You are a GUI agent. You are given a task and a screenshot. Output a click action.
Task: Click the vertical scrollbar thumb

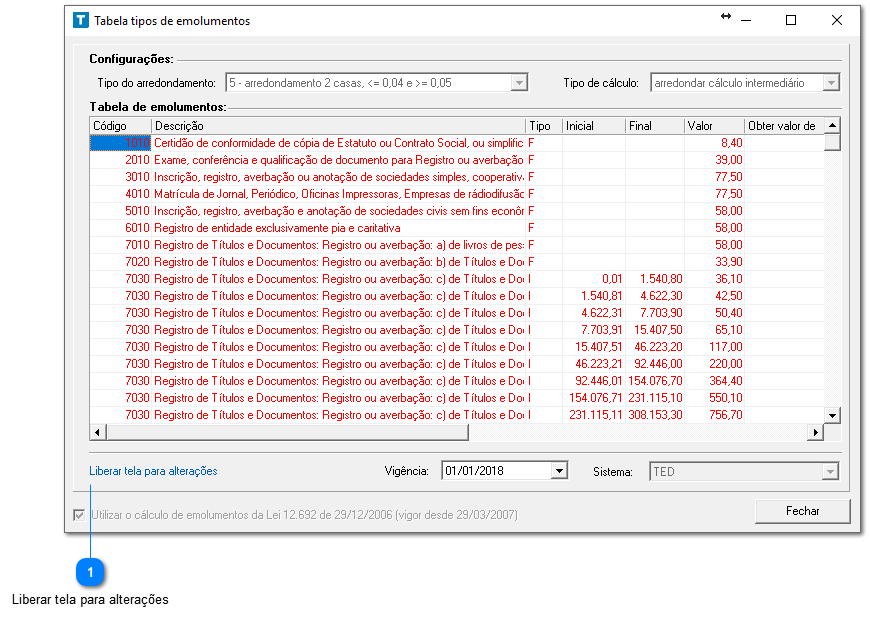[832, 143]
